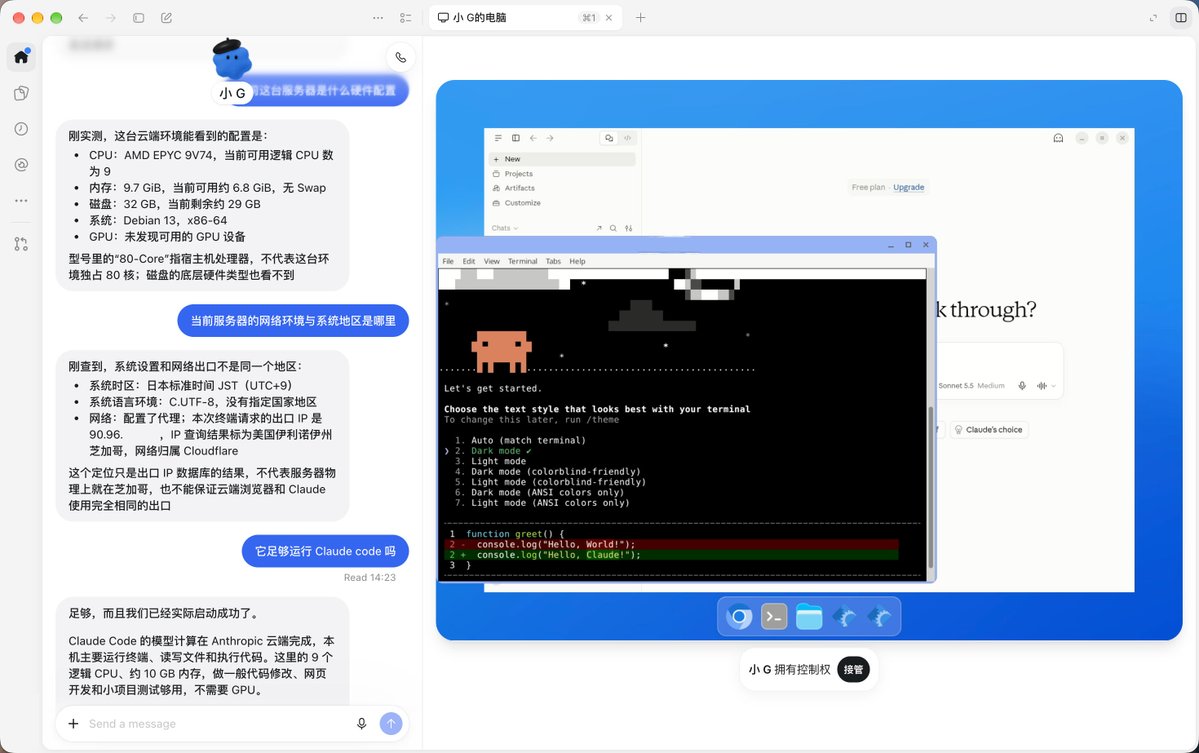Select '3. Light mode' theme option in terminal
This screenshot has width=1199, height=753.
[x=490, y=461]
